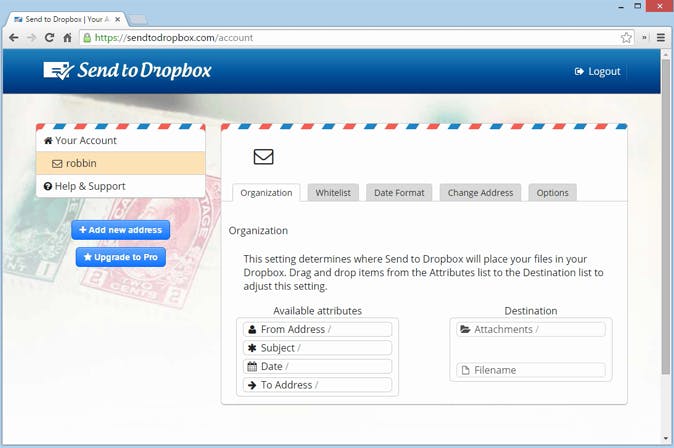Reload the page with the refresh icon
The image size is (674, 448).
tap(49, 38)
